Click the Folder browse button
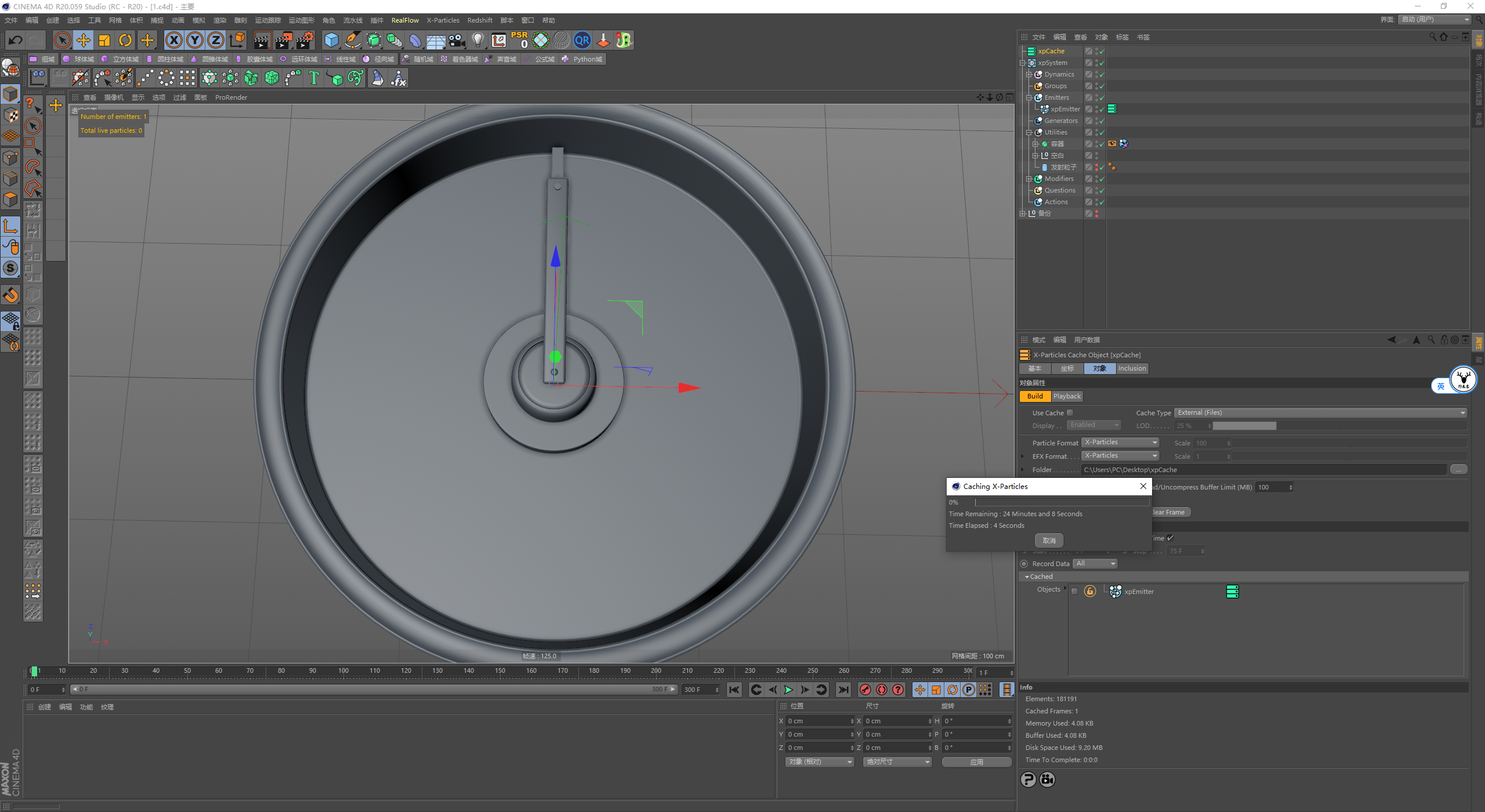The width and height of the screenshot is (1485, 812). point(1458,470)
